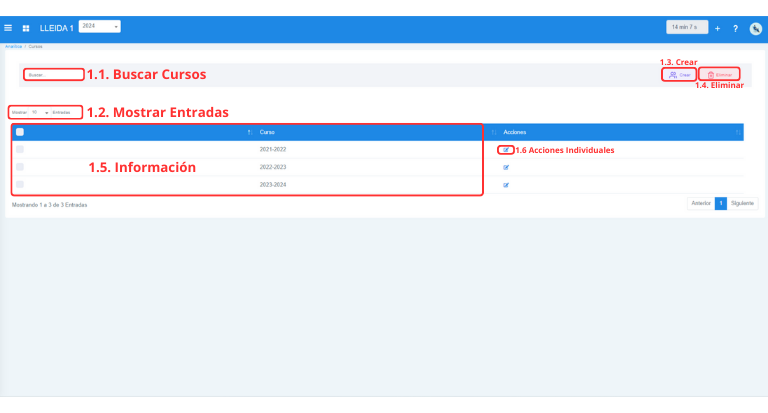Screen dimensions: 768x413
Task: Edit the 2021-2022 course entry
Action: coord(506,150)
